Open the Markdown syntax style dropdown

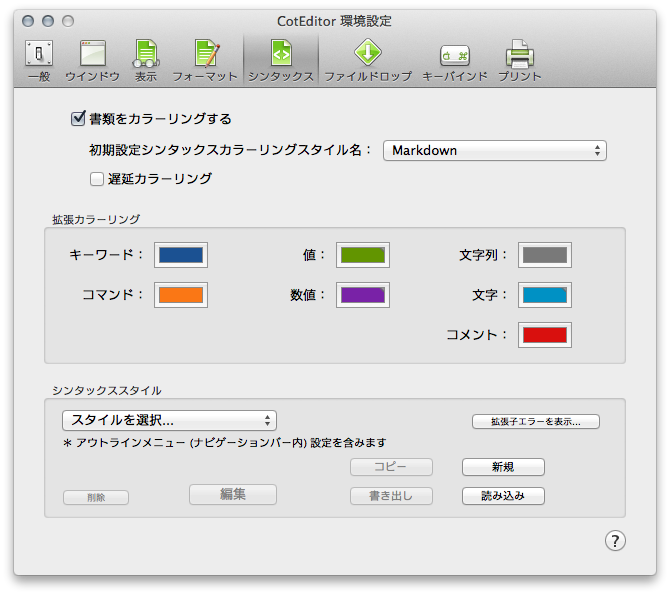(x=495, y=151)
